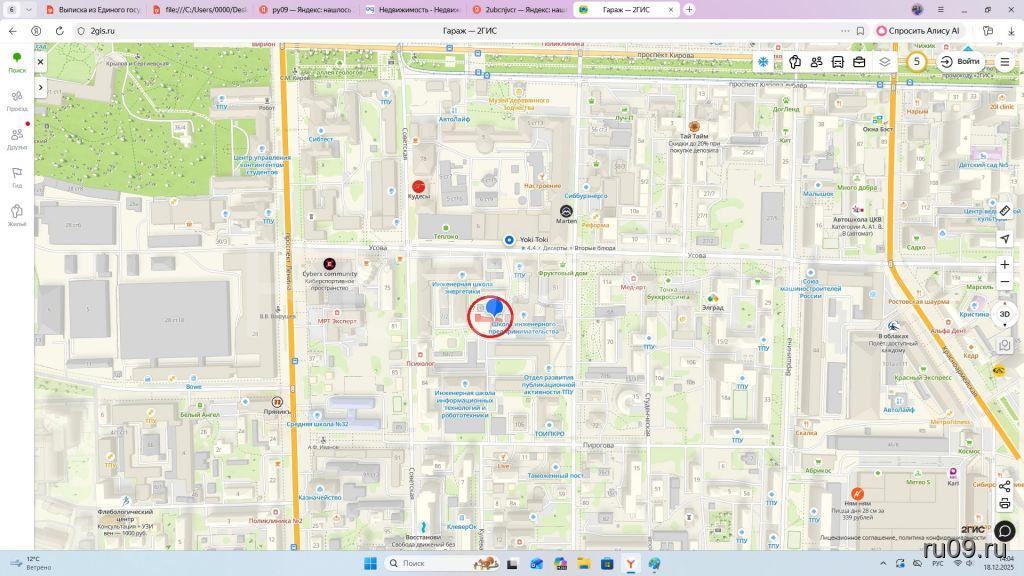Select the ruler distance measurement tool
This screenshot has width=1024, height=576.
click(1005, 211)
